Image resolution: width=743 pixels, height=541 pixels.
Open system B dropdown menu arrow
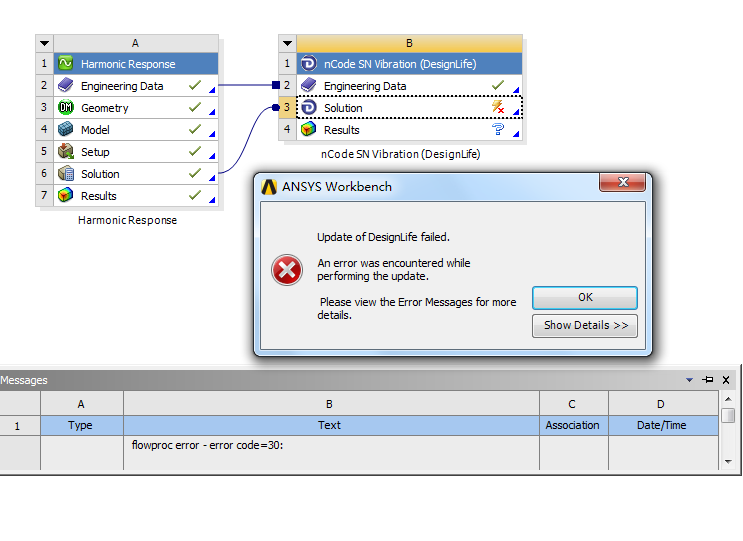(x=287, y=43)
